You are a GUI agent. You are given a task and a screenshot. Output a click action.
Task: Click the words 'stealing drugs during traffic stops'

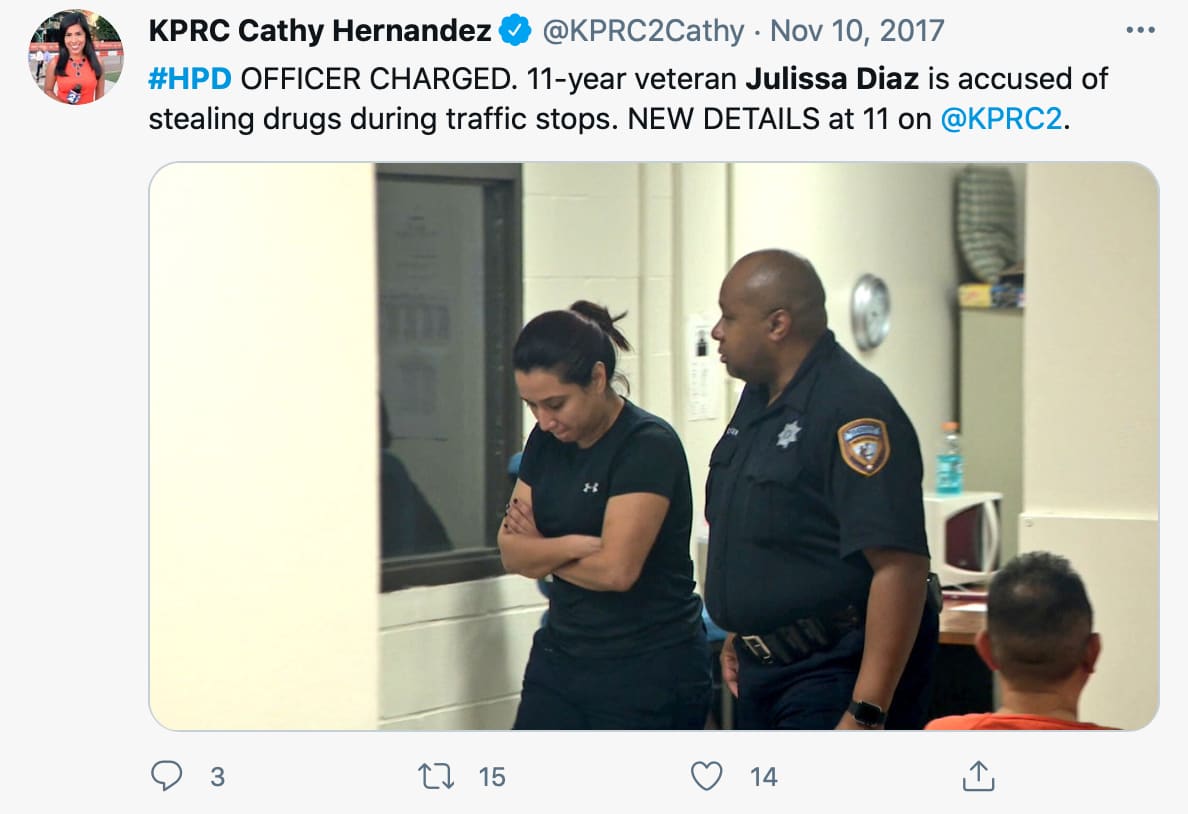click(383, 119)
